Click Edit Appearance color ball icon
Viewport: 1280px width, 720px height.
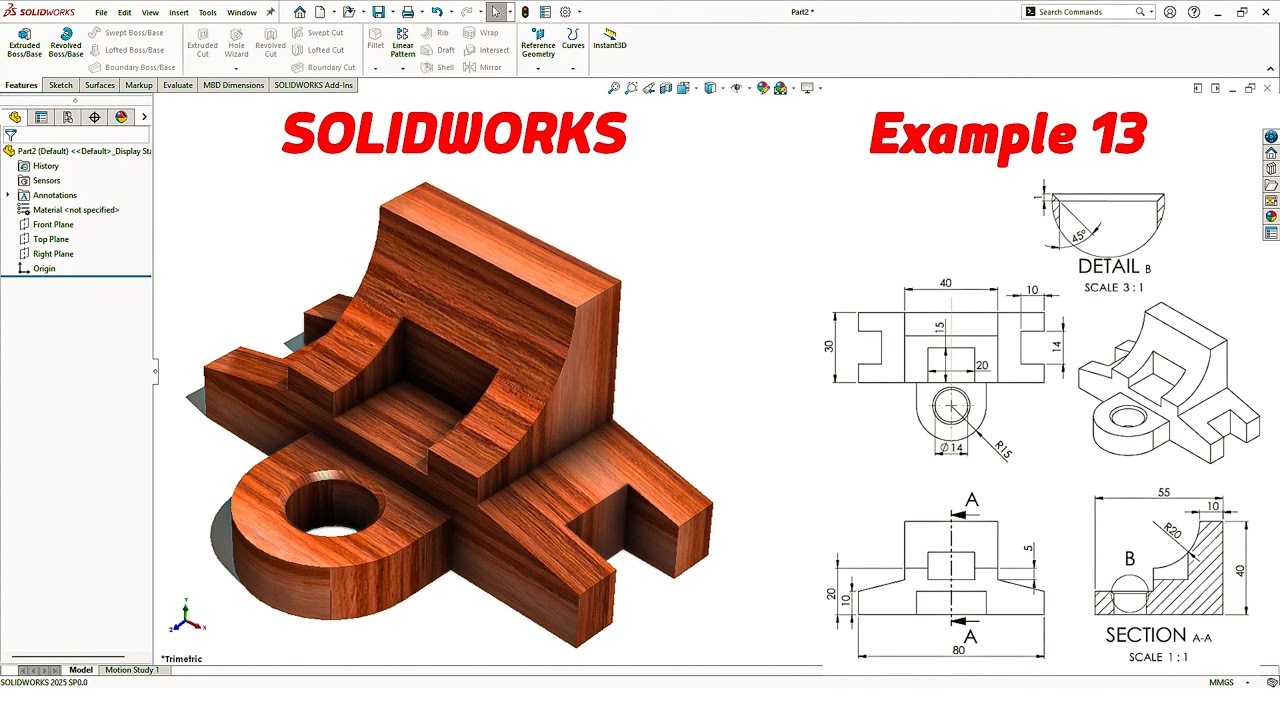tap(763, 88)
